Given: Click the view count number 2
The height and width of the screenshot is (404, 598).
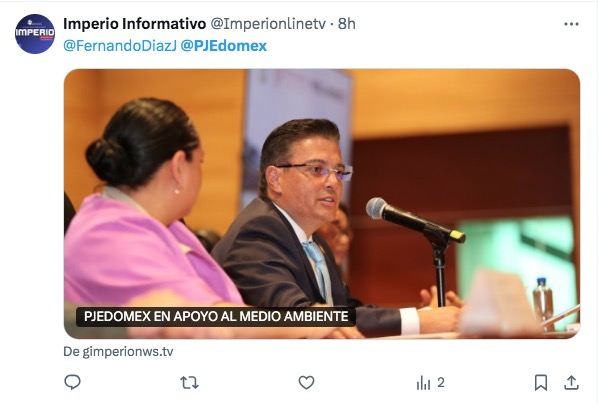Looking at the screenshot, I should pyautogui.click(x=441, y=382).
